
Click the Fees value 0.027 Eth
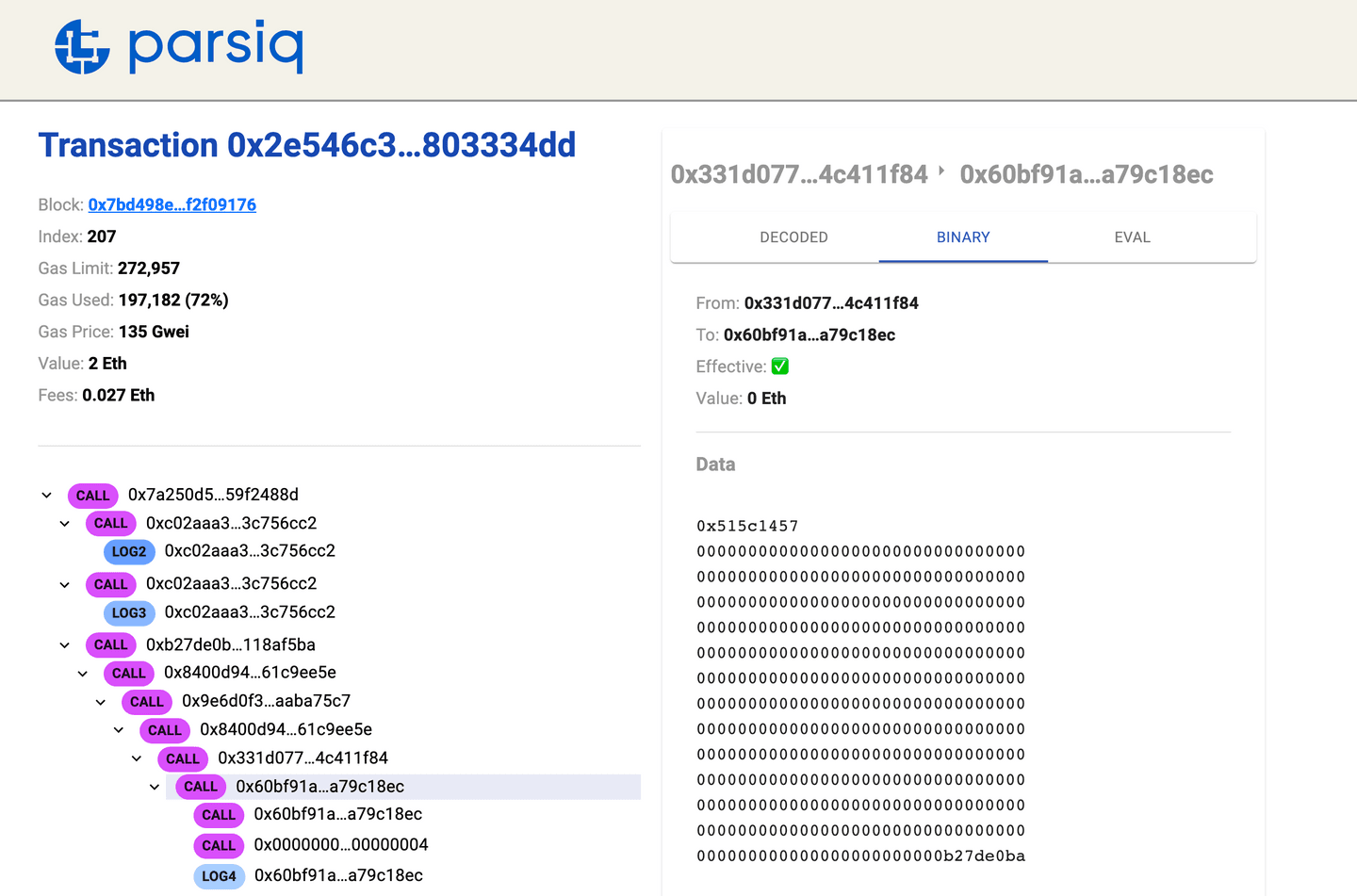119,395
